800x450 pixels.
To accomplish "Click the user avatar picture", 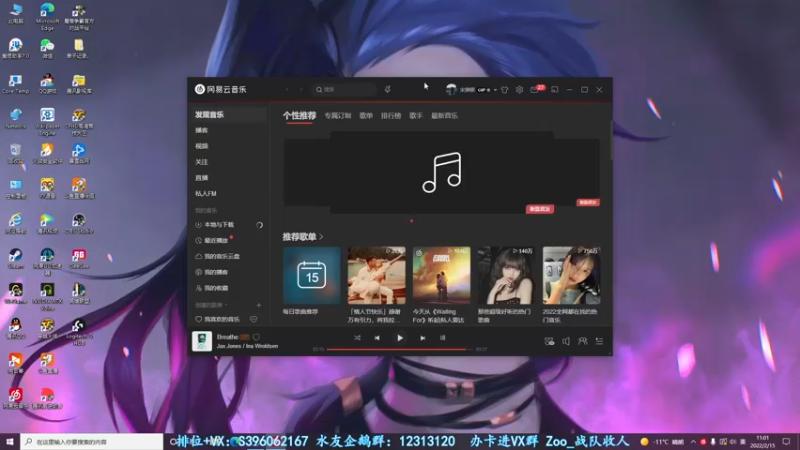I will tap(451, 89).
